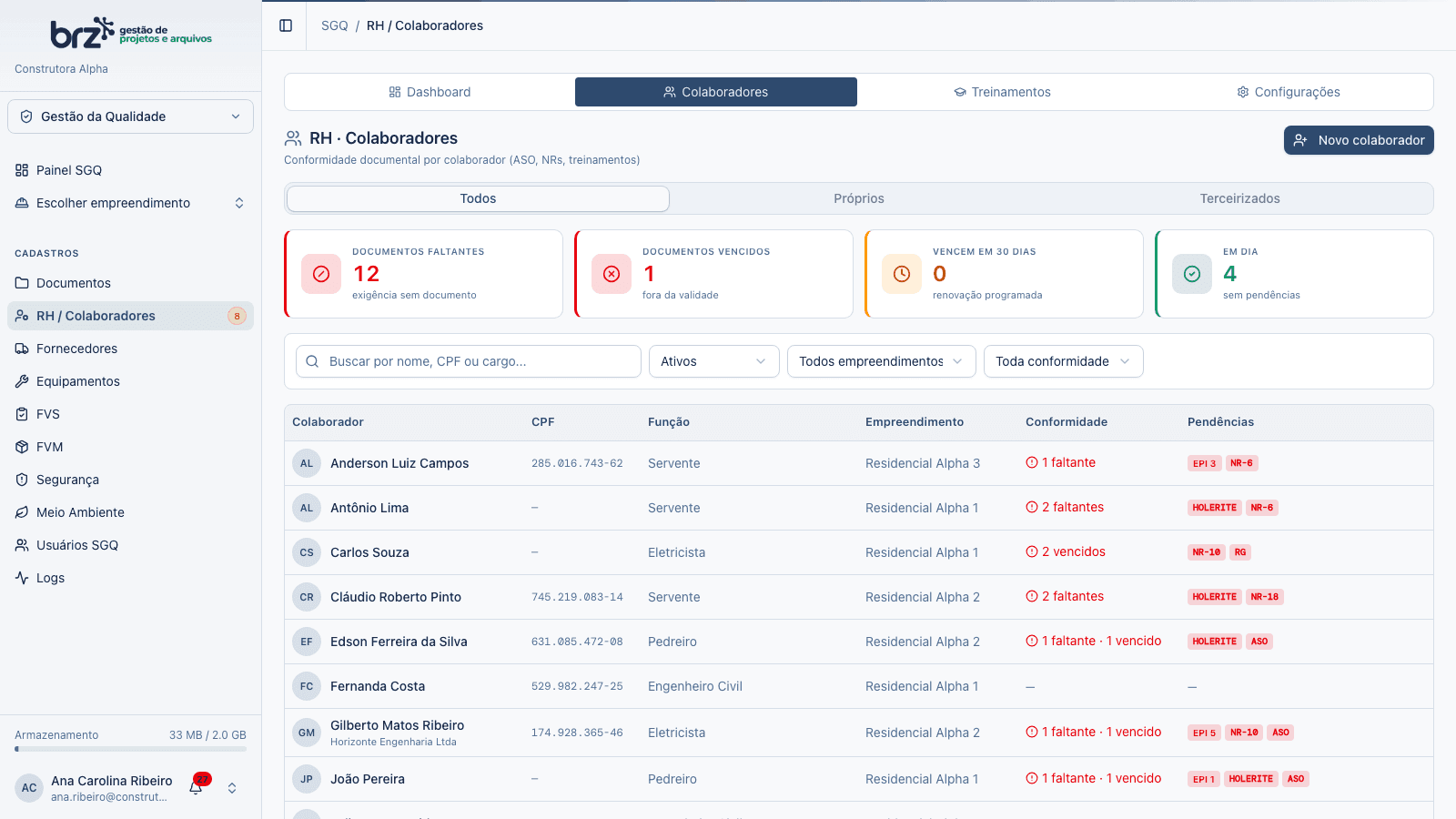Open the Todos empreendimentos dropdown
This screenshot has height=819, width=1456.
point(882,361)
